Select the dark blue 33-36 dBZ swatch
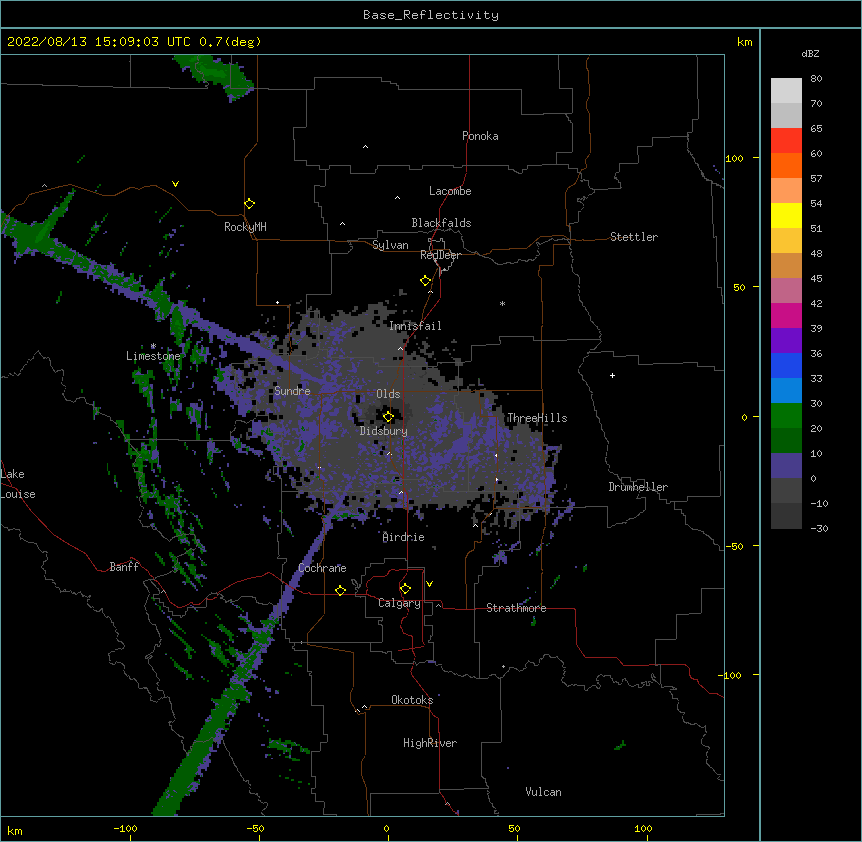862x842 pixels. [x=786, y=366]
